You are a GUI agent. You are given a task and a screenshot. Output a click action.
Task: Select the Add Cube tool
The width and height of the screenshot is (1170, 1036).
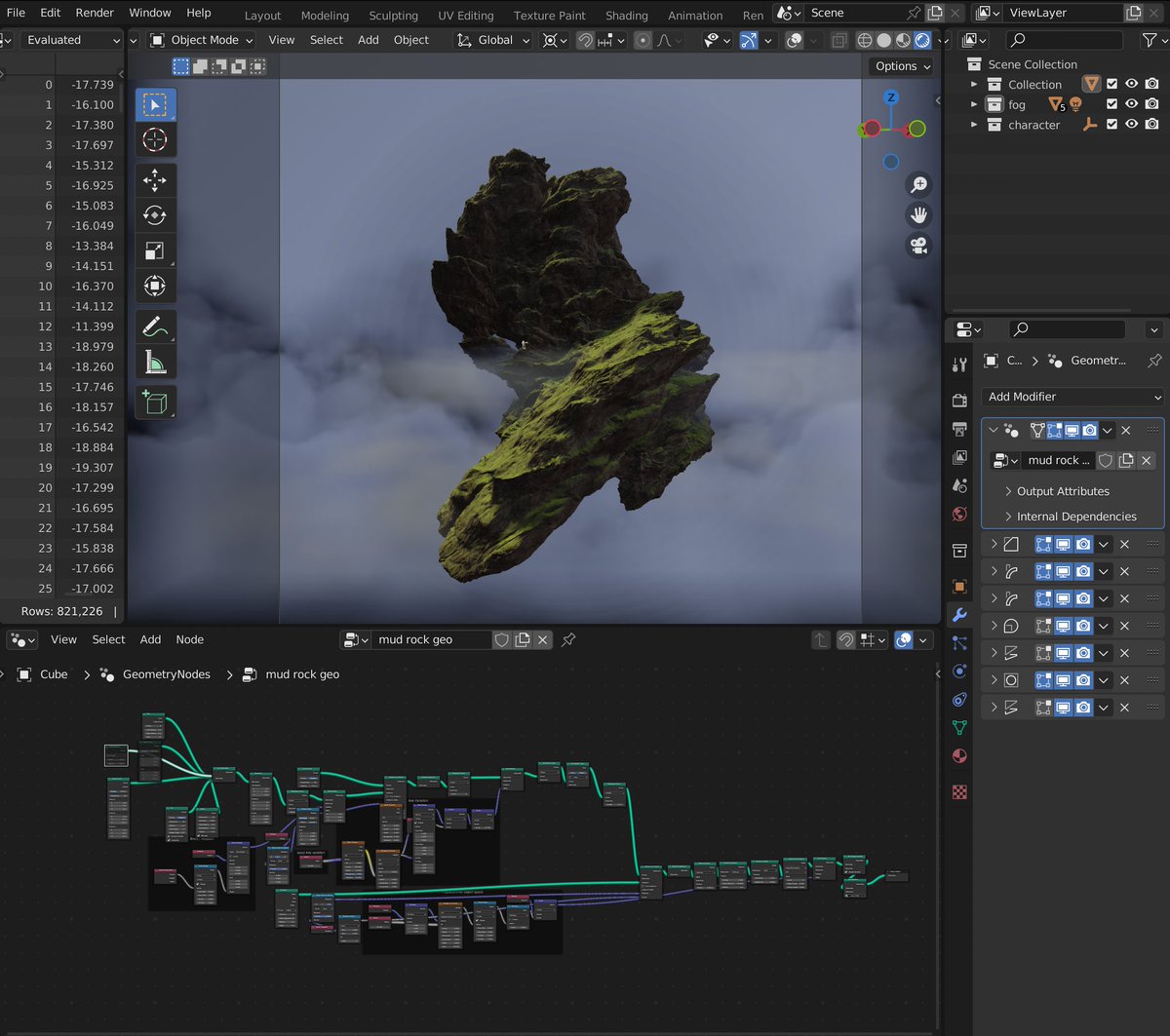point(154,402)
